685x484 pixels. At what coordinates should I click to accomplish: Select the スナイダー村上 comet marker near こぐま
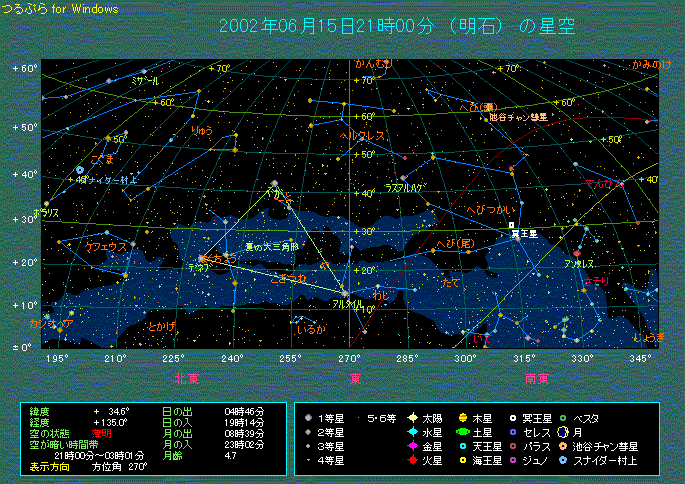(80, 170)
